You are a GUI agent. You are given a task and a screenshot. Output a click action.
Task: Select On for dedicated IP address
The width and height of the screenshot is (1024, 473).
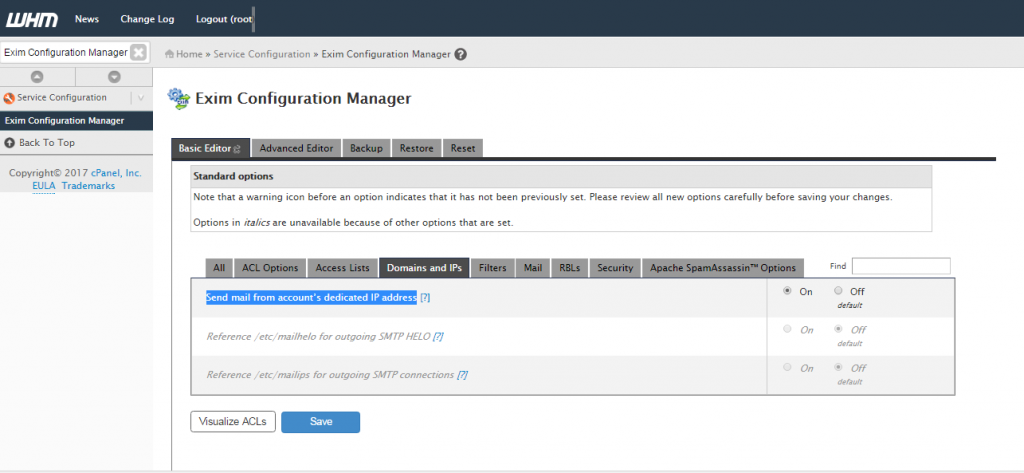787,291
